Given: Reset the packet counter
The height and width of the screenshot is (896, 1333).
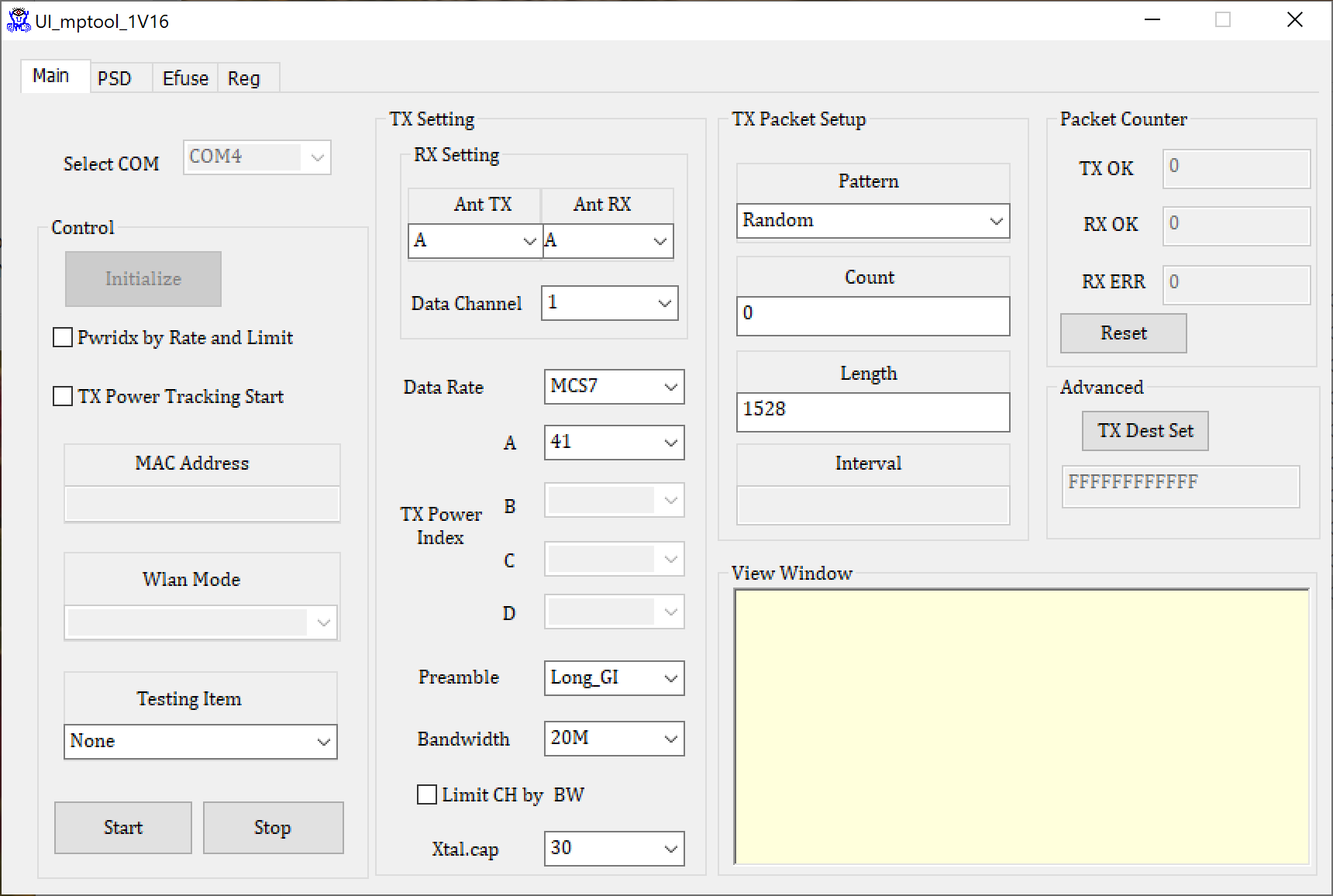Looking at the screenshot, I should pos(1124,333).
